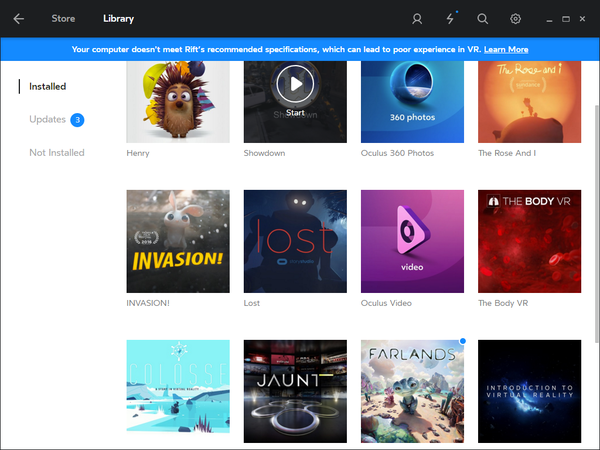This screenshot has width=600, height=450.
Task: Follow the Learn More link in banner
Action: click(506, 49)
